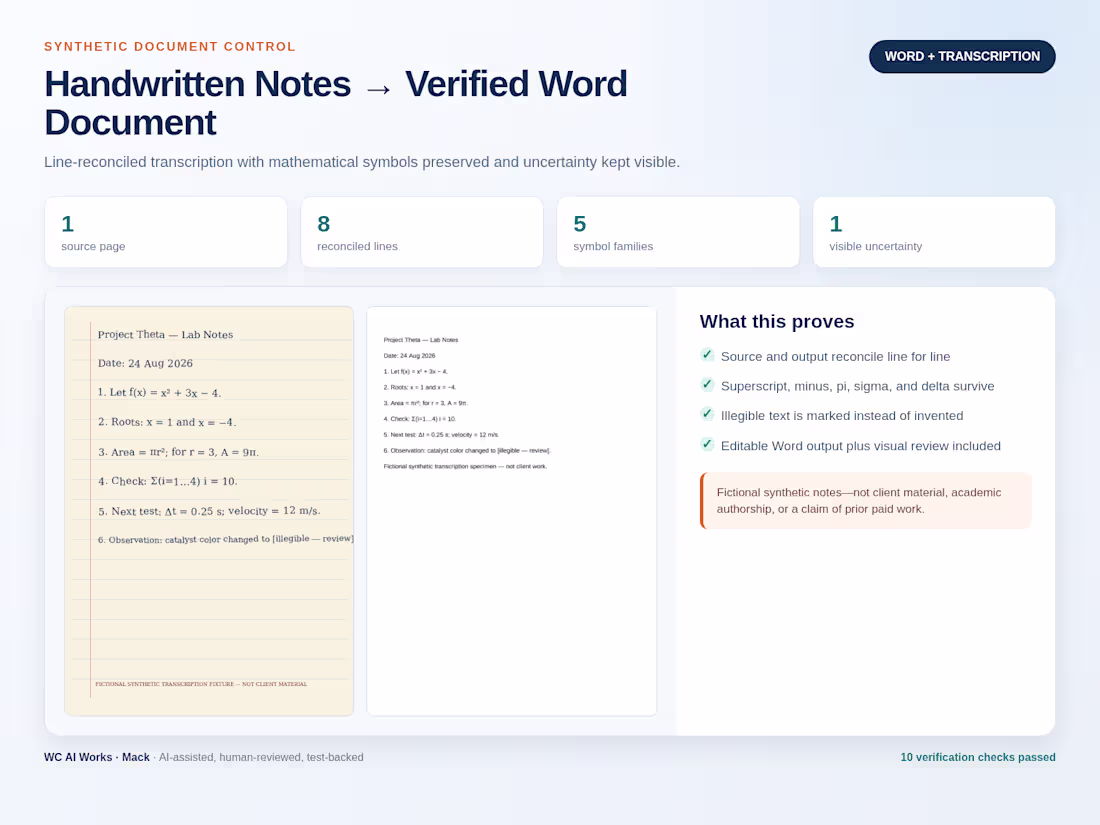Click the WORD + TRANSCRIPTION badge
Screen dimensions: 1100x825
(962, 57)
